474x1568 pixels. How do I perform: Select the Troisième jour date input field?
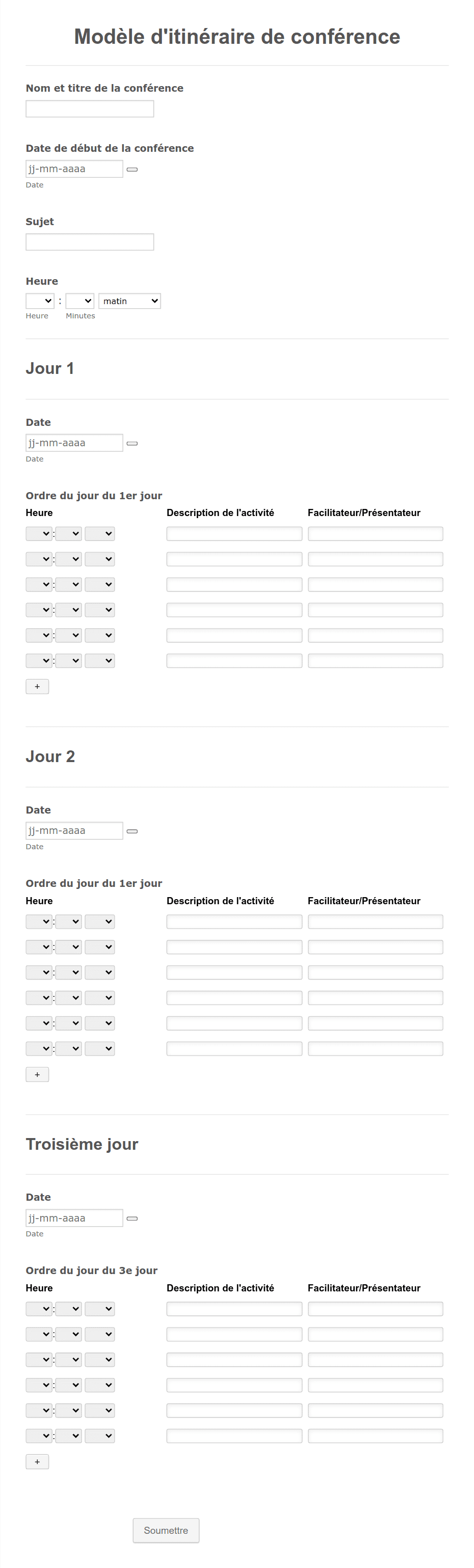(x=74, y=1218)
